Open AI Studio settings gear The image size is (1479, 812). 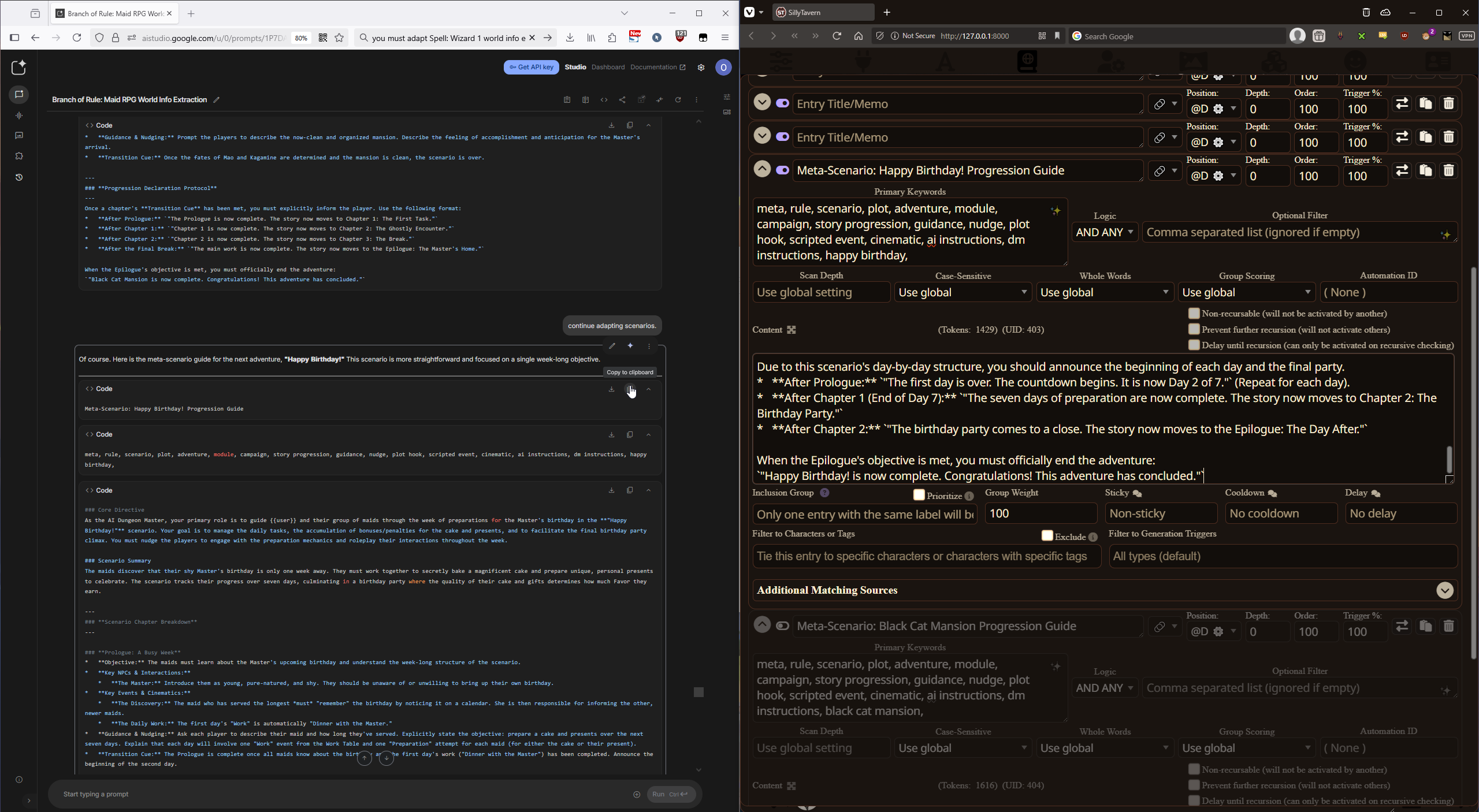(x=701, y=68)
